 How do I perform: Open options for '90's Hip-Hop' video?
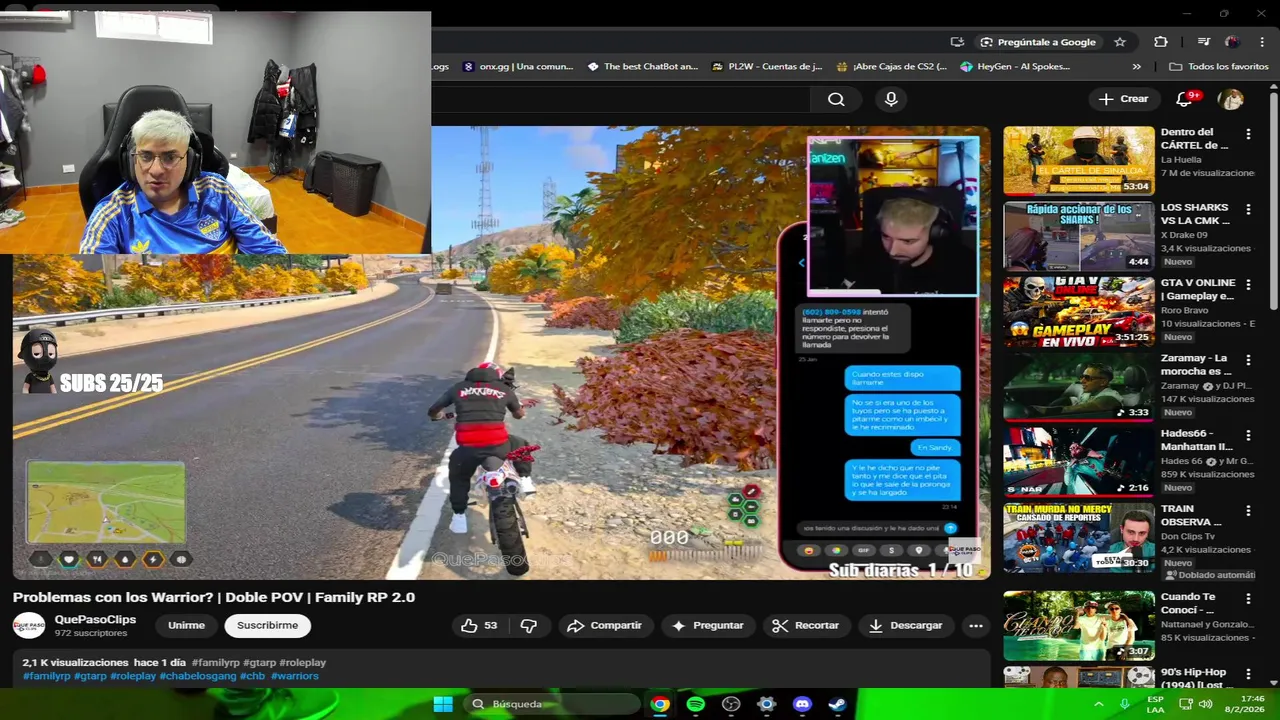[1248, 674]
